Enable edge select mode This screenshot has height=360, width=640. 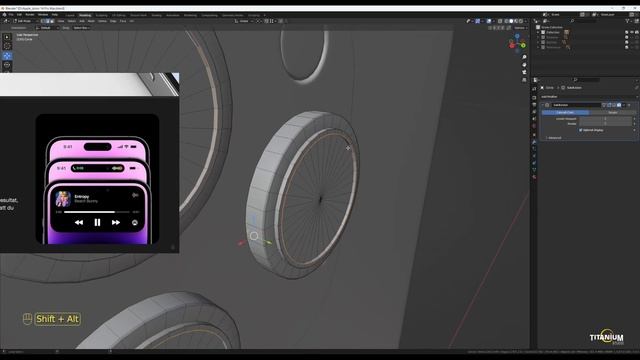pos(47,21)
